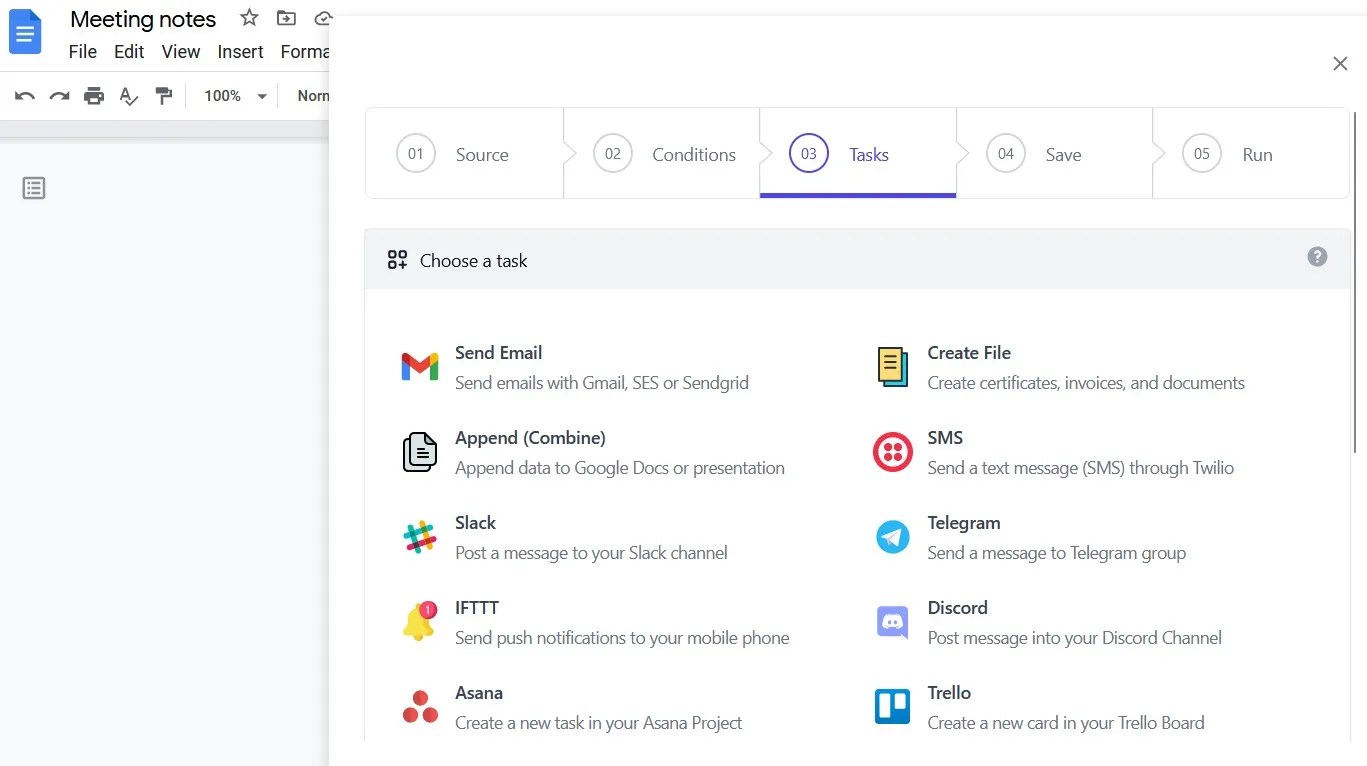The width and height of the screenshot is (1367, 766).
Task: Open the File menu
Action: (82, 51)
